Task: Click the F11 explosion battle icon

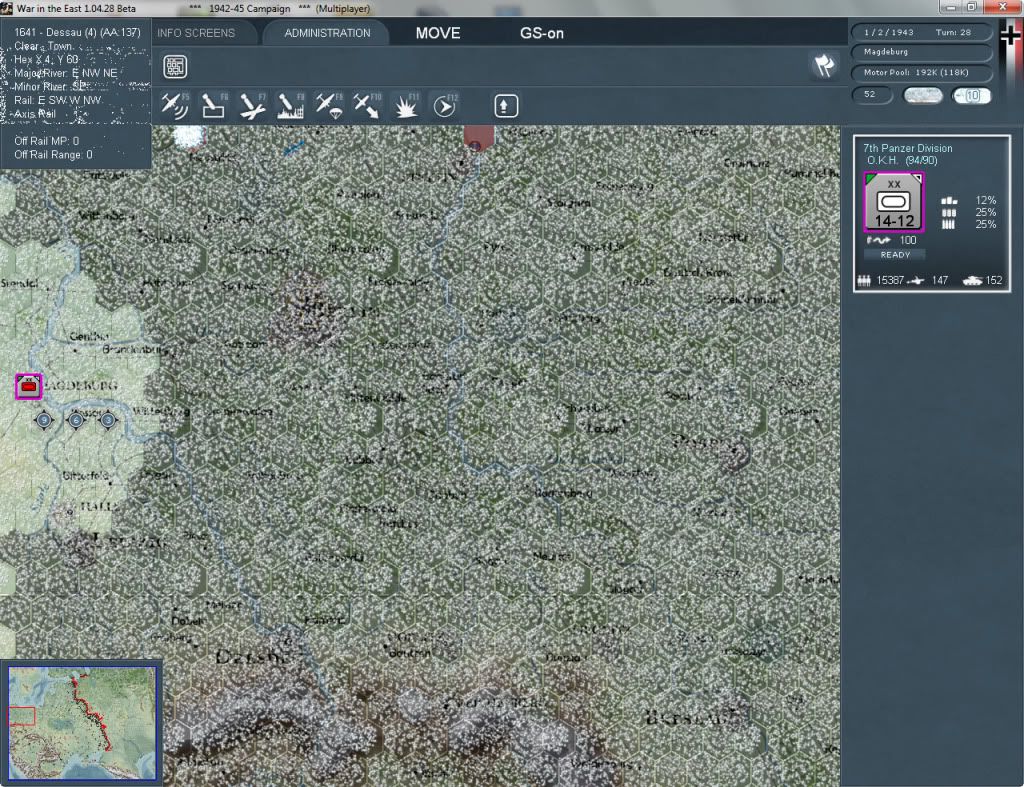Action: [406, 106]
